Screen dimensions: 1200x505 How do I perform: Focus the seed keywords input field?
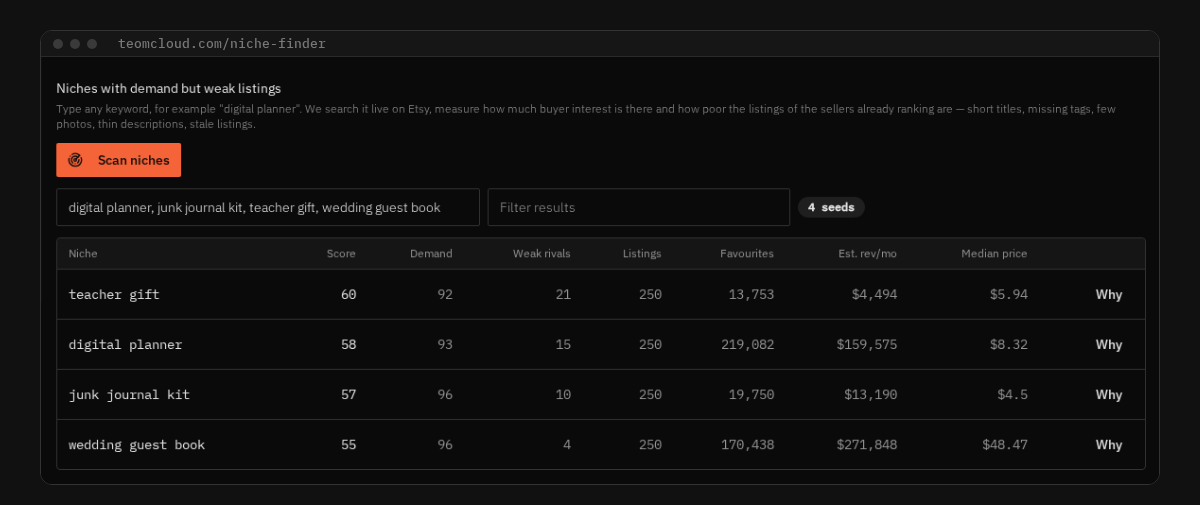[x=268, y=208]
